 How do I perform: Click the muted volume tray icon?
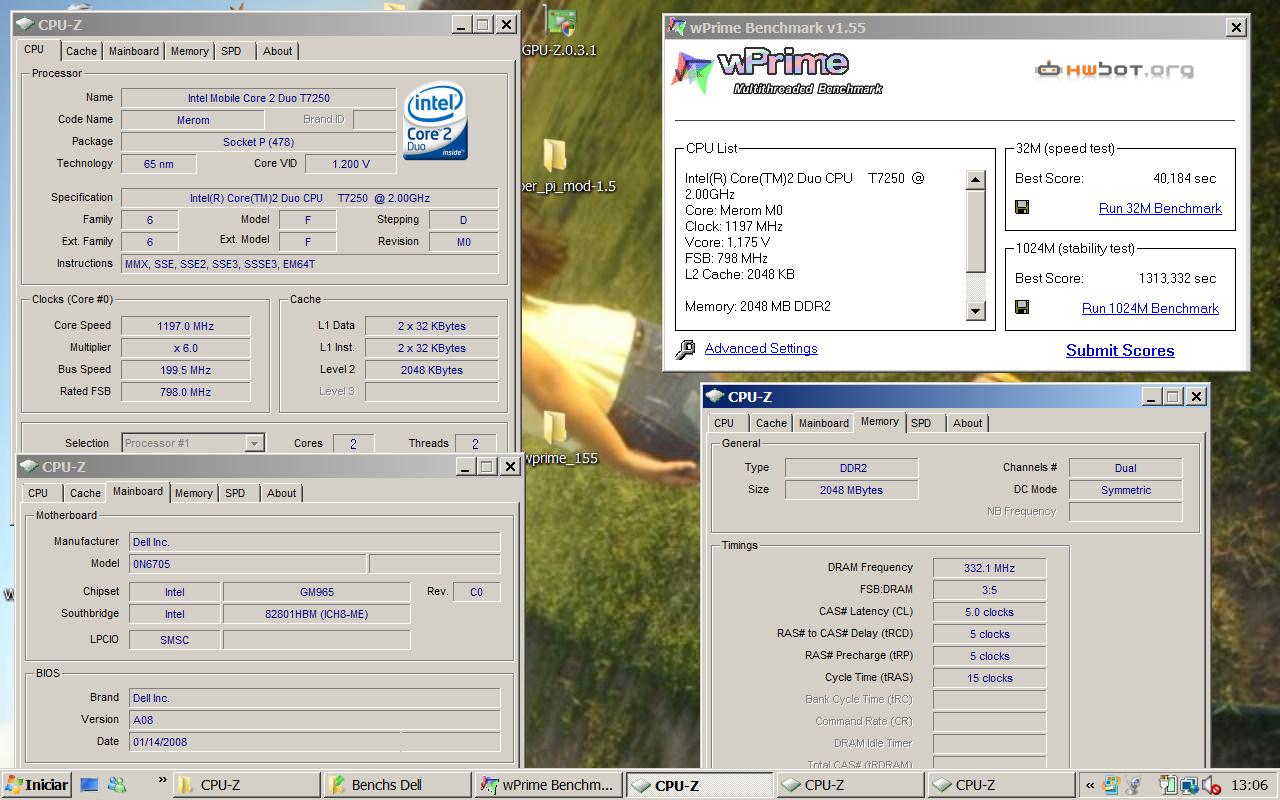(1211, 785)
